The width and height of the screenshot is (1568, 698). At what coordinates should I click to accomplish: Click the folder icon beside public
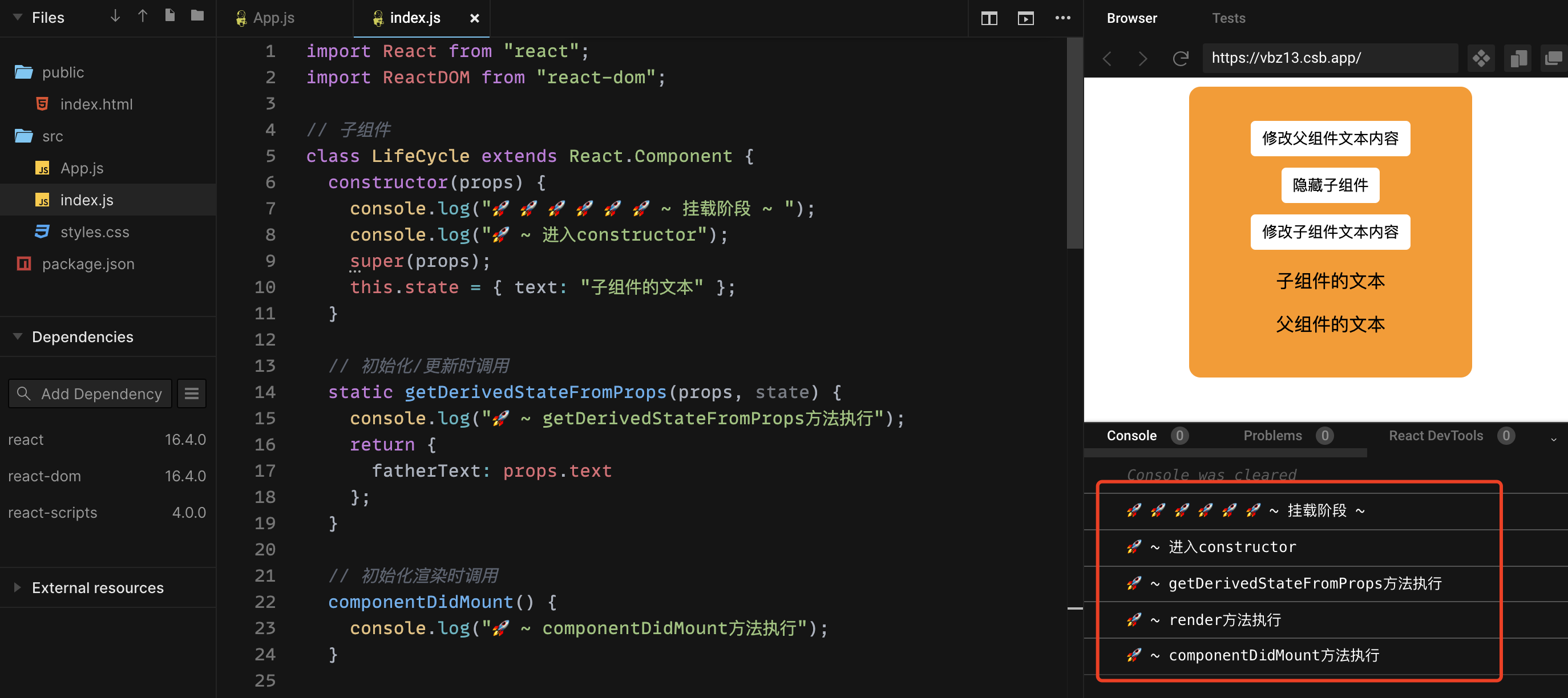[x=24, y=72]
